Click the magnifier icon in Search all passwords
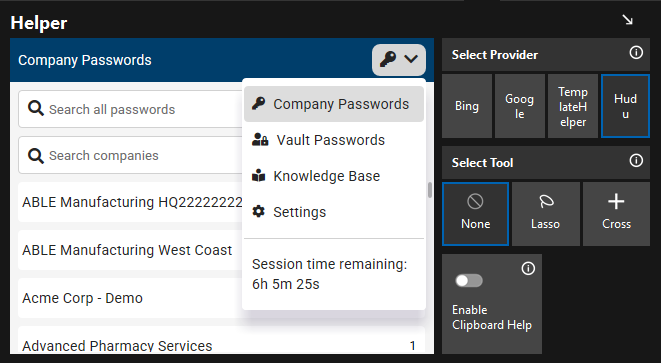 pos(36,109)
